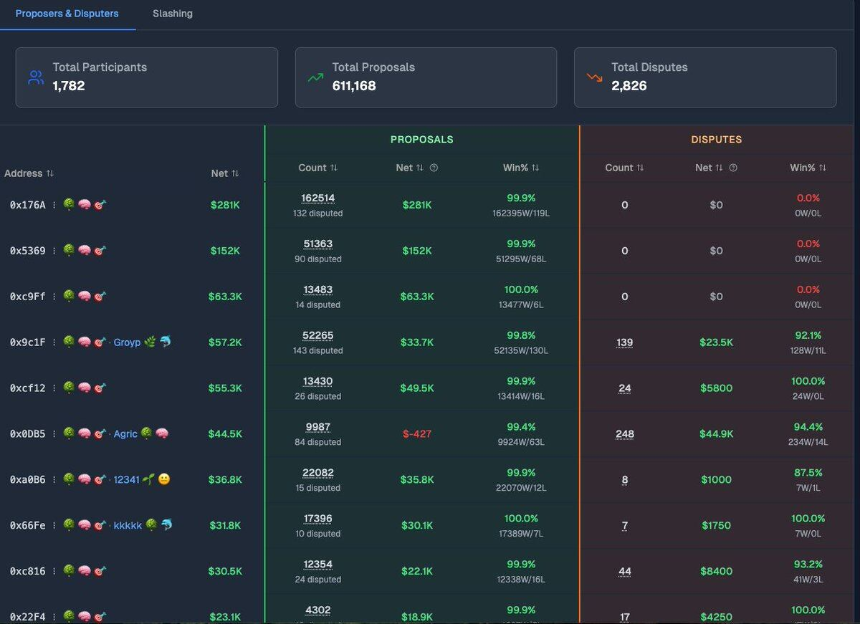Open the three-dot menu beside 0xc9Ff
Screen dimensions: 860x624
[x=54, y=296]
